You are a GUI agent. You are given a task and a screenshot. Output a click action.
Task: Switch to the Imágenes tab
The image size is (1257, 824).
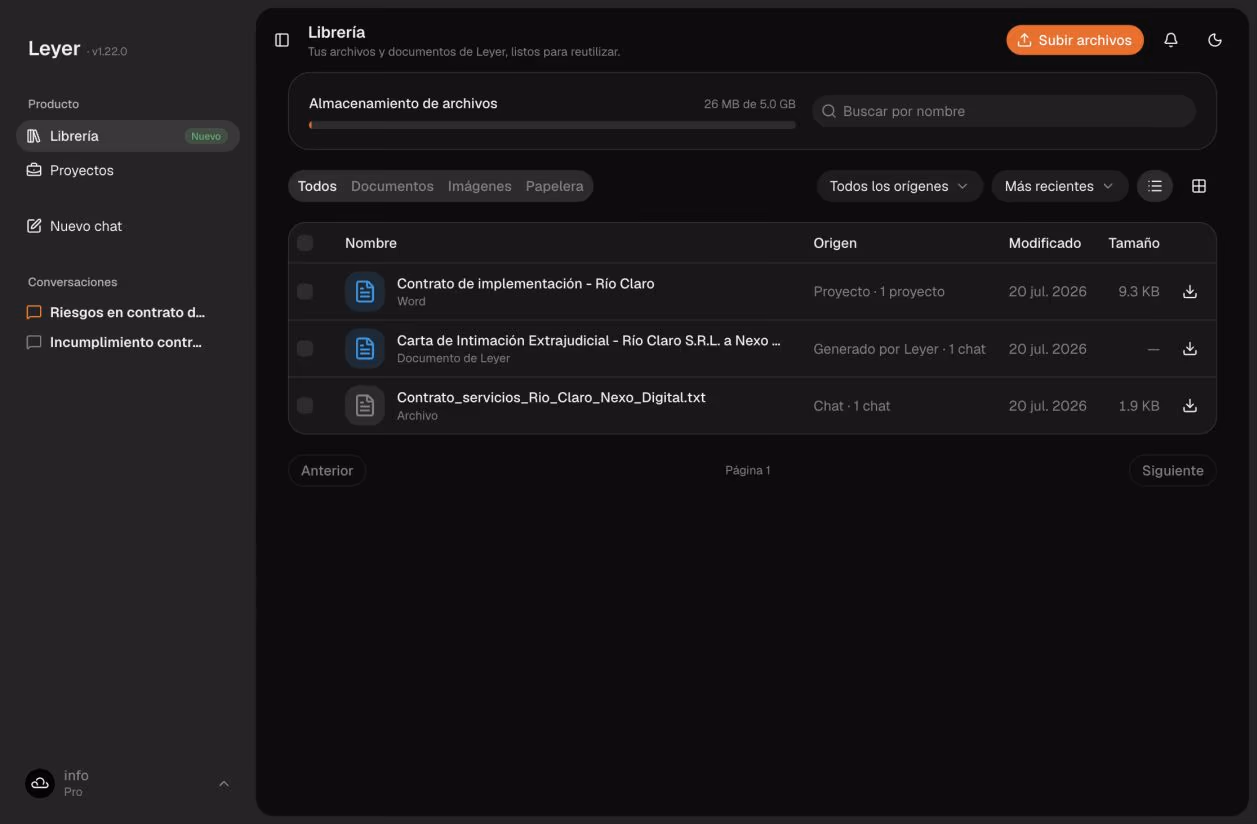tap(479, 186)
